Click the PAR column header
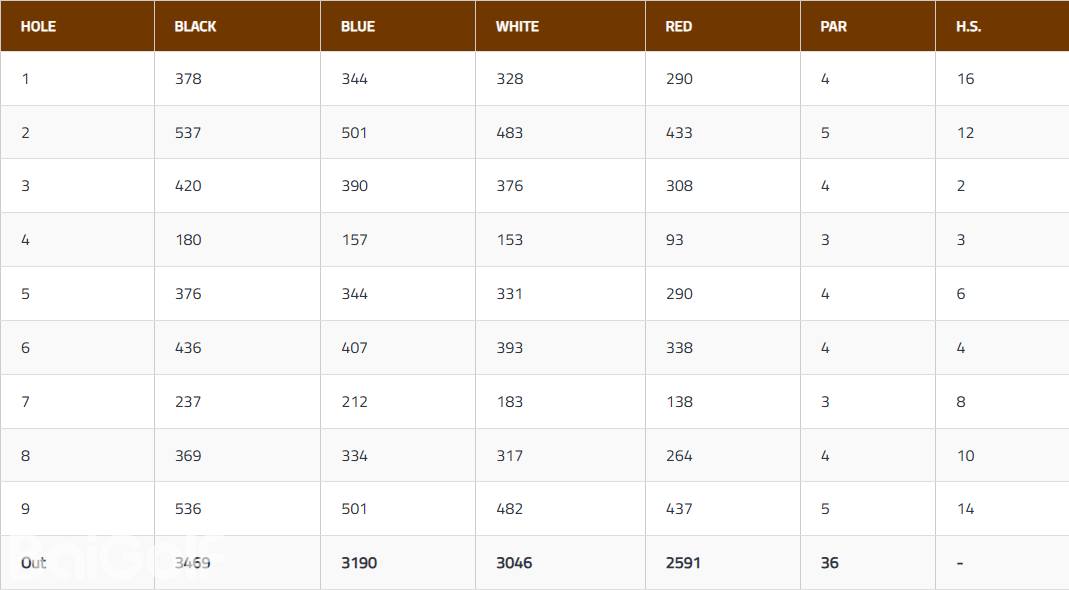Image resolution: width=1069 pixels, height=590 pixels. [x=833, y=26]
